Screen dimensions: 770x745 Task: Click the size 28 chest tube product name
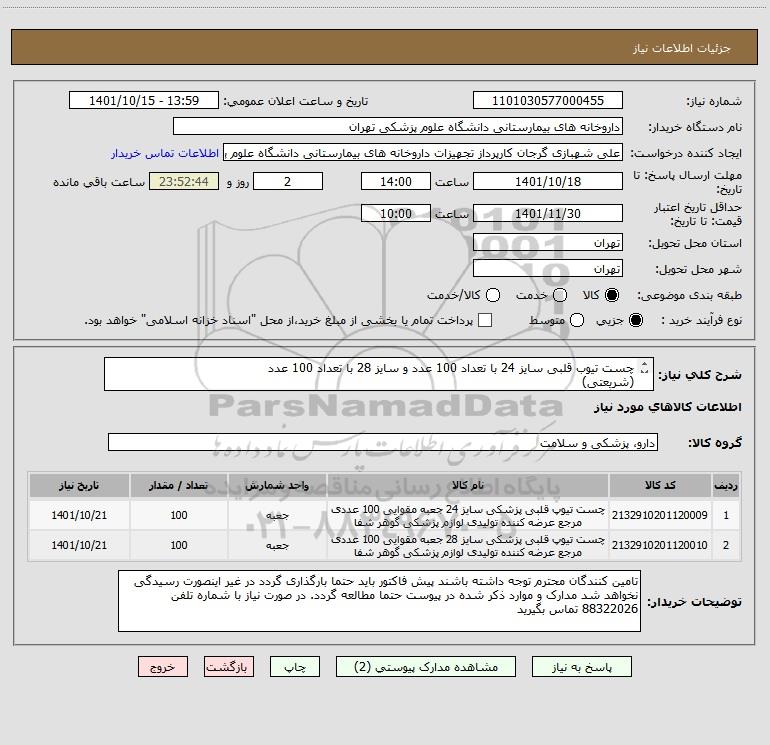tap(468, 546)
